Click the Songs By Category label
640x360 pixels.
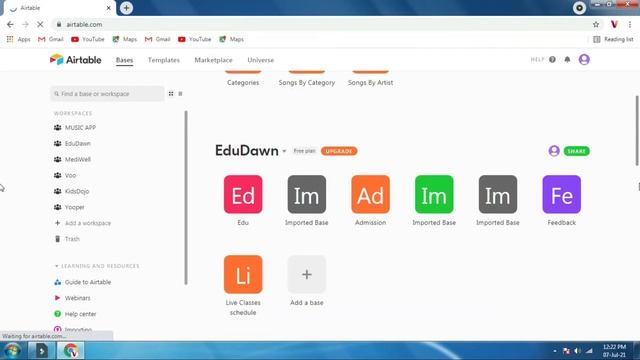point(307,82)
